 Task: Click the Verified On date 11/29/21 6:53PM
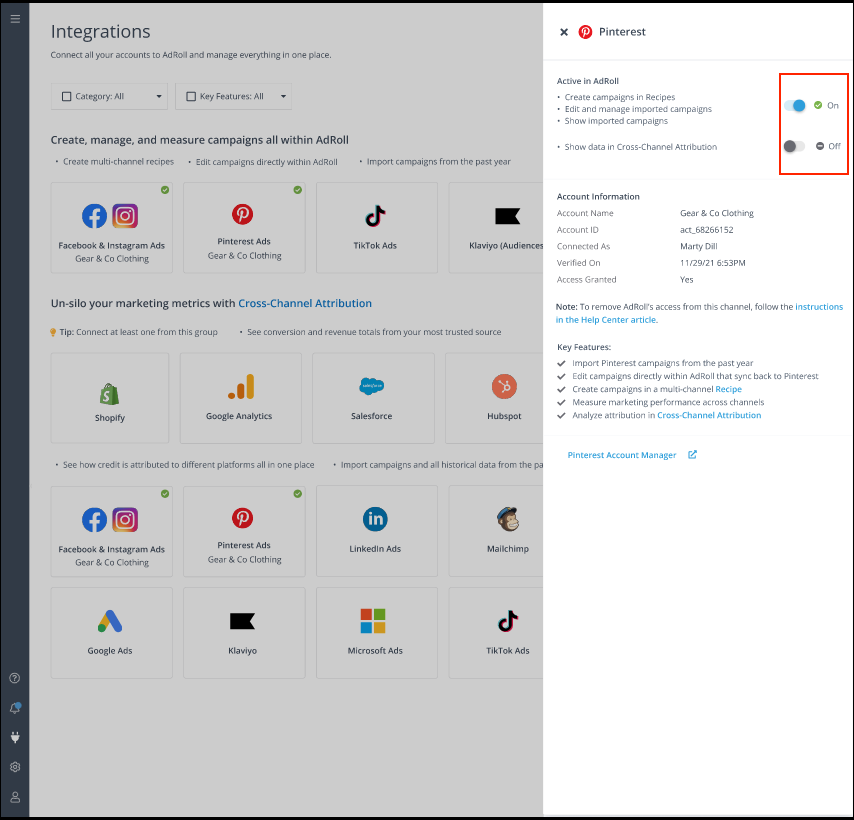click(712, 263)
